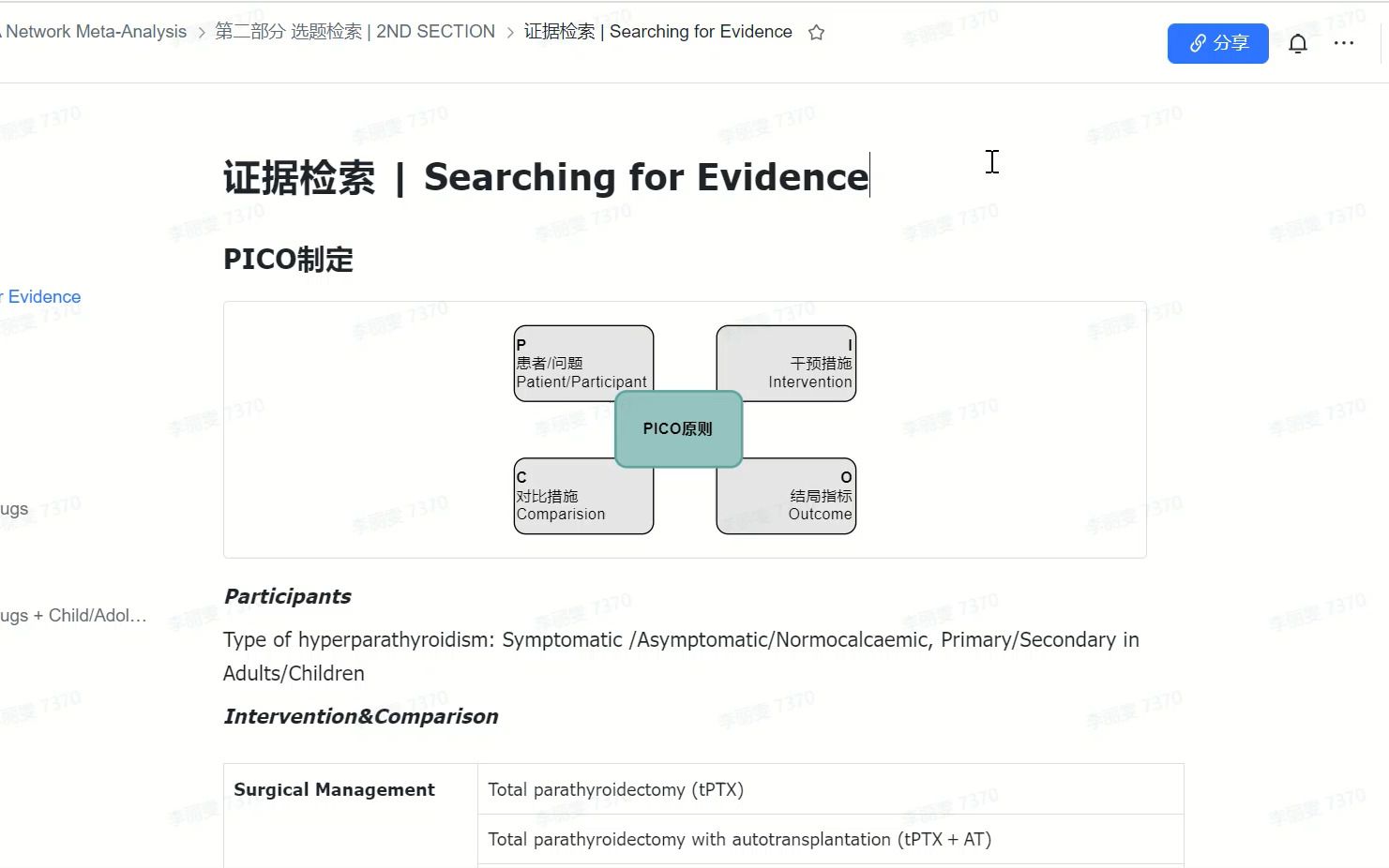Click the Intervention&Comparison subheading

361,717
